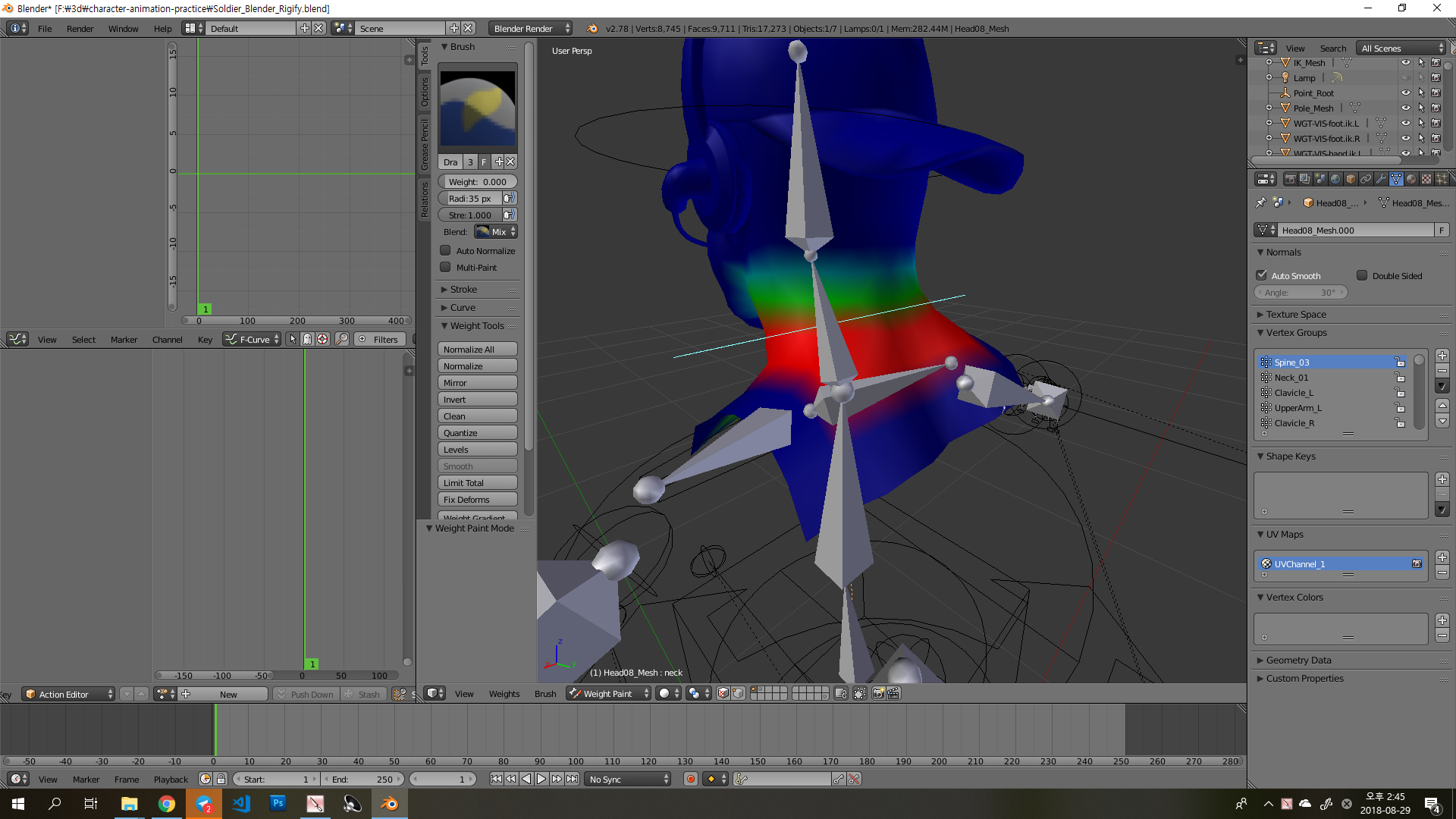Collapse the Weight Tools panel
Viewport: 1456px width, 819px height.
point(478,325)
